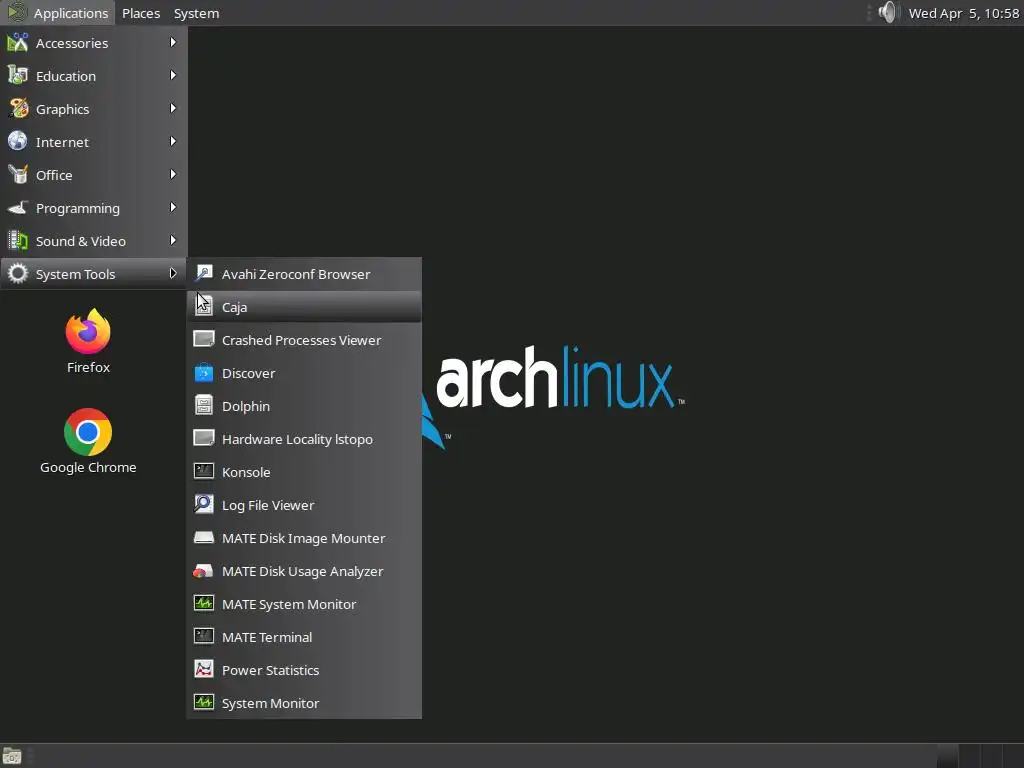Click the Dolphin file manager icon
The image size is (1024, 768).
click(204, 406)
